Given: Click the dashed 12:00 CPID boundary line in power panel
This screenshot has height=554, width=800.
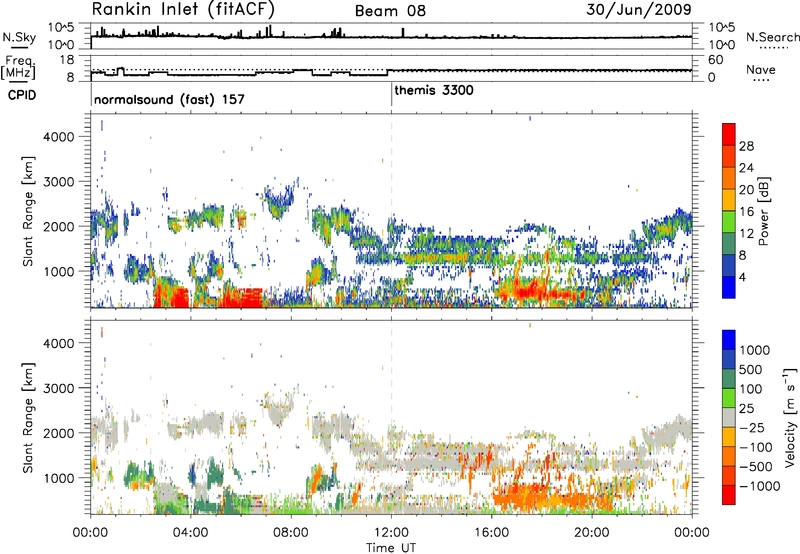Looking at the screenshot, I should [x=391, y=211].
